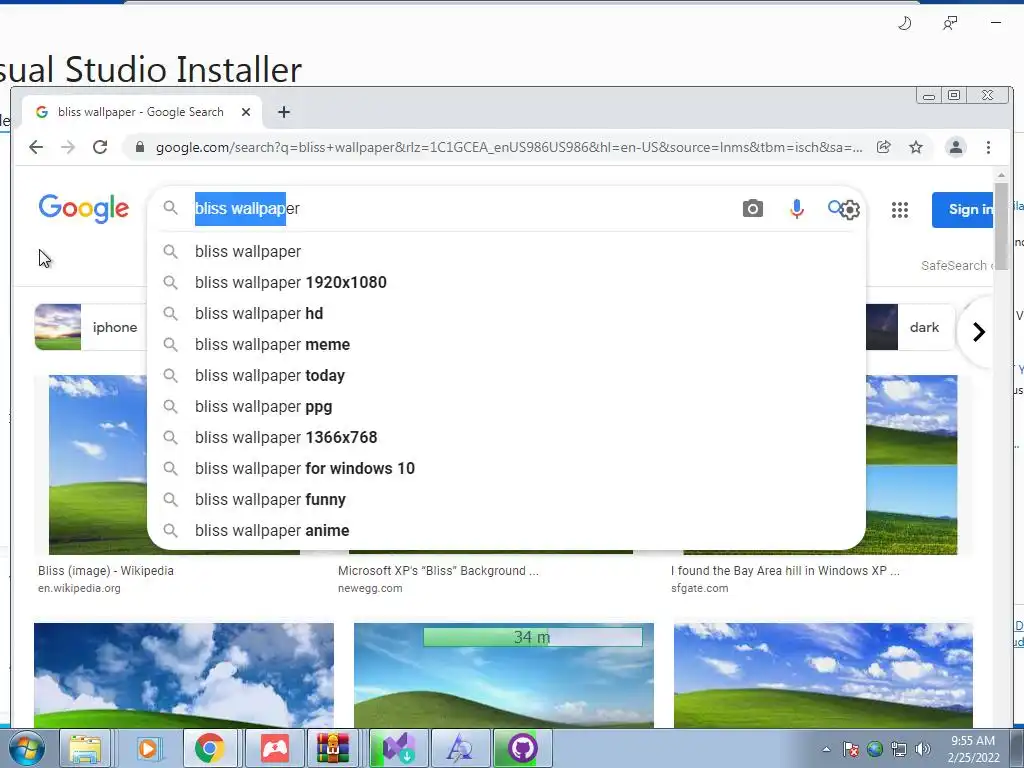Viewport: 1024px width, 768px height.
Task: Start voice search microphone
Action: pyautogui.click(x=796, y=209)
